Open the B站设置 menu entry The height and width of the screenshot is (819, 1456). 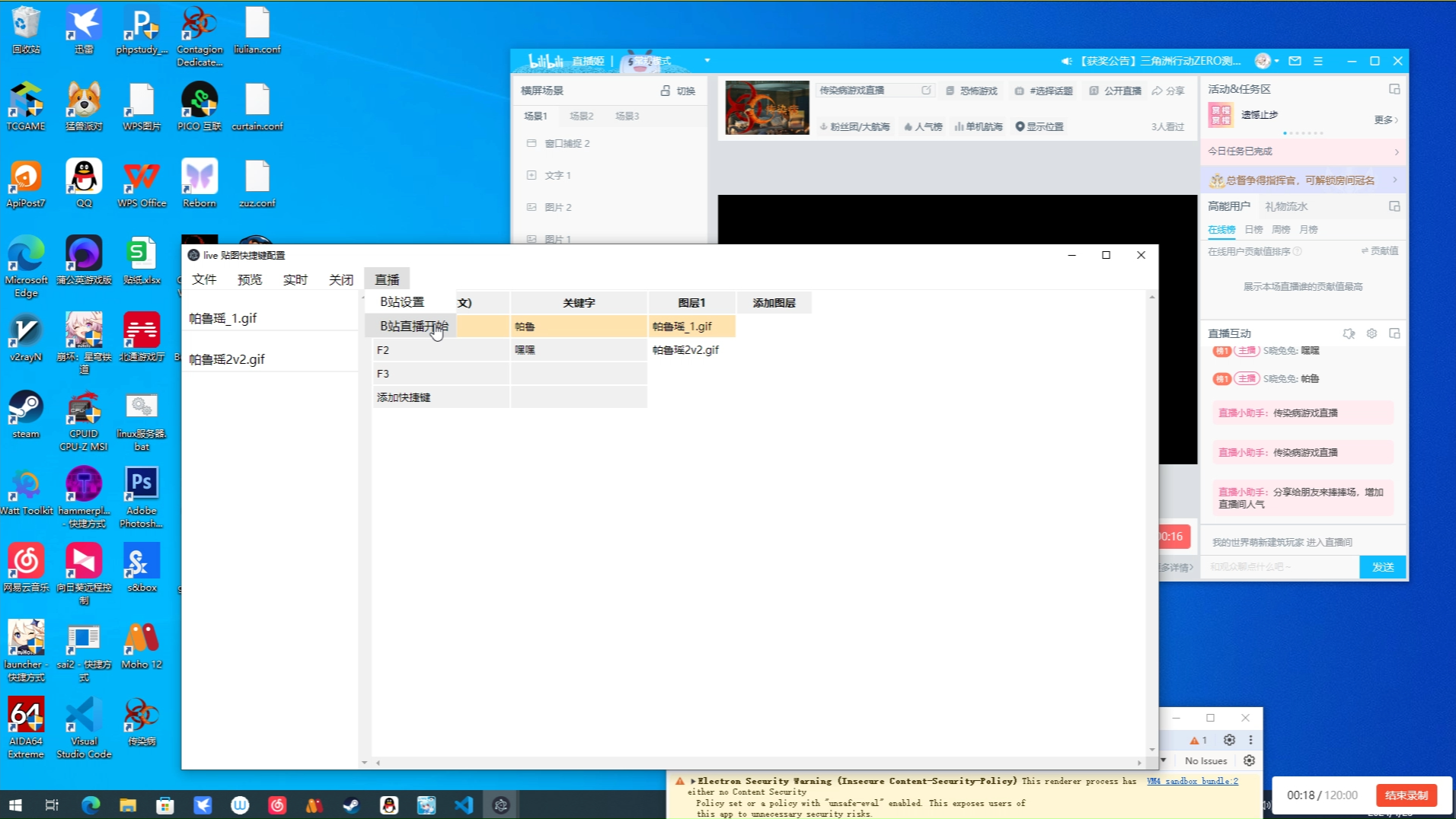click(402, 302)
